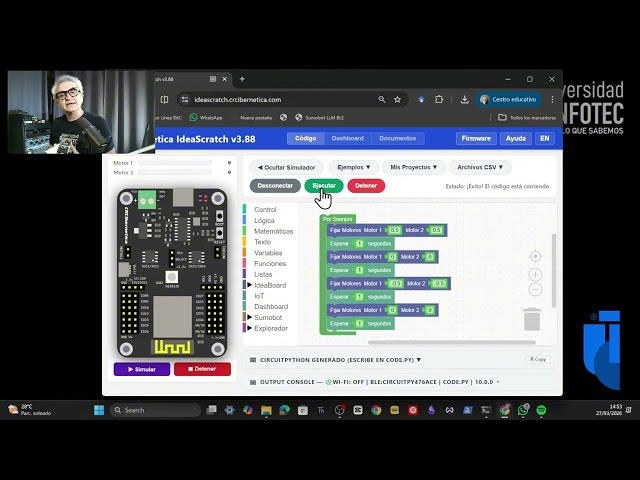This screenshot has height=480, width=640.
Task: Switch to the Documentos tab
Action: (x=398, y=138)
